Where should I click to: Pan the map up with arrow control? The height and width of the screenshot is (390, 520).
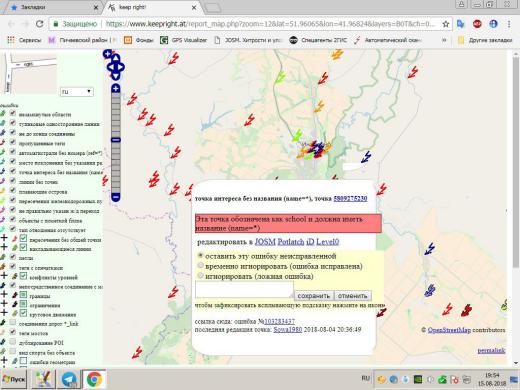[115, 58]
